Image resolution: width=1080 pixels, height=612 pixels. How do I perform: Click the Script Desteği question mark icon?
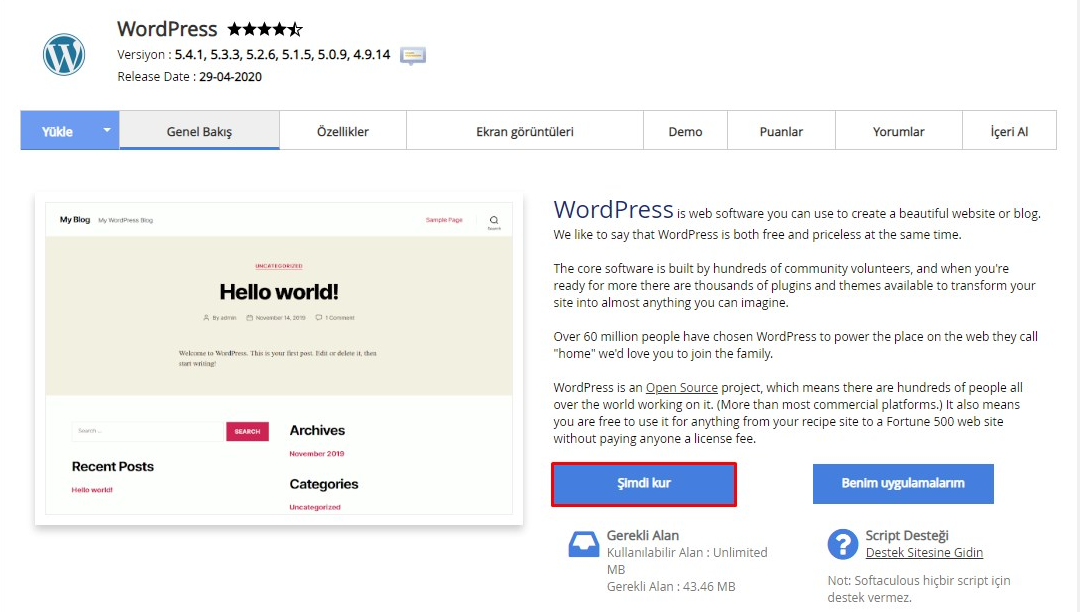842,544
